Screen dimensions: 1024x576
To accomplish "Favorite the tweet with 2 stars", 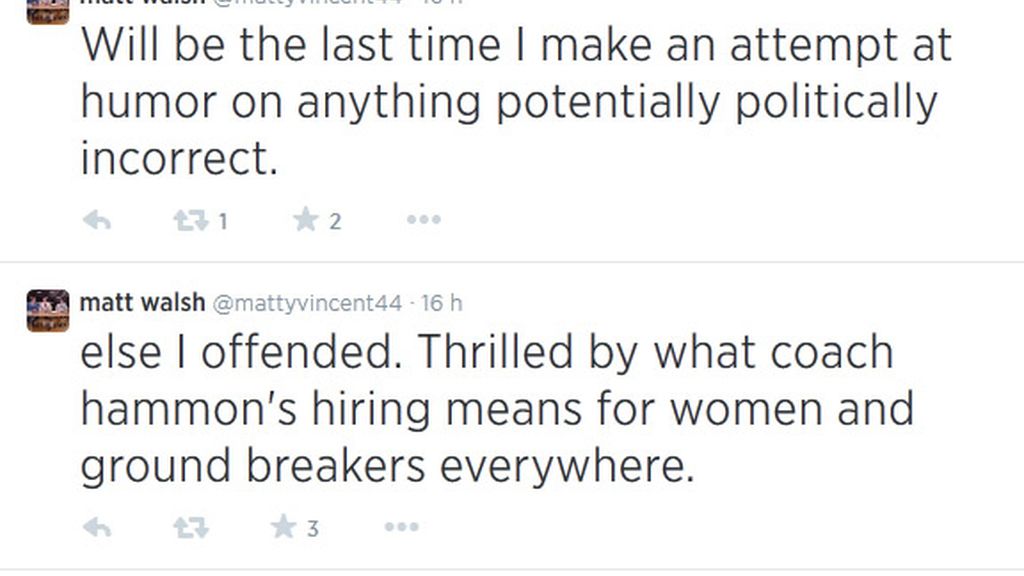I will (x=305, y=219).
